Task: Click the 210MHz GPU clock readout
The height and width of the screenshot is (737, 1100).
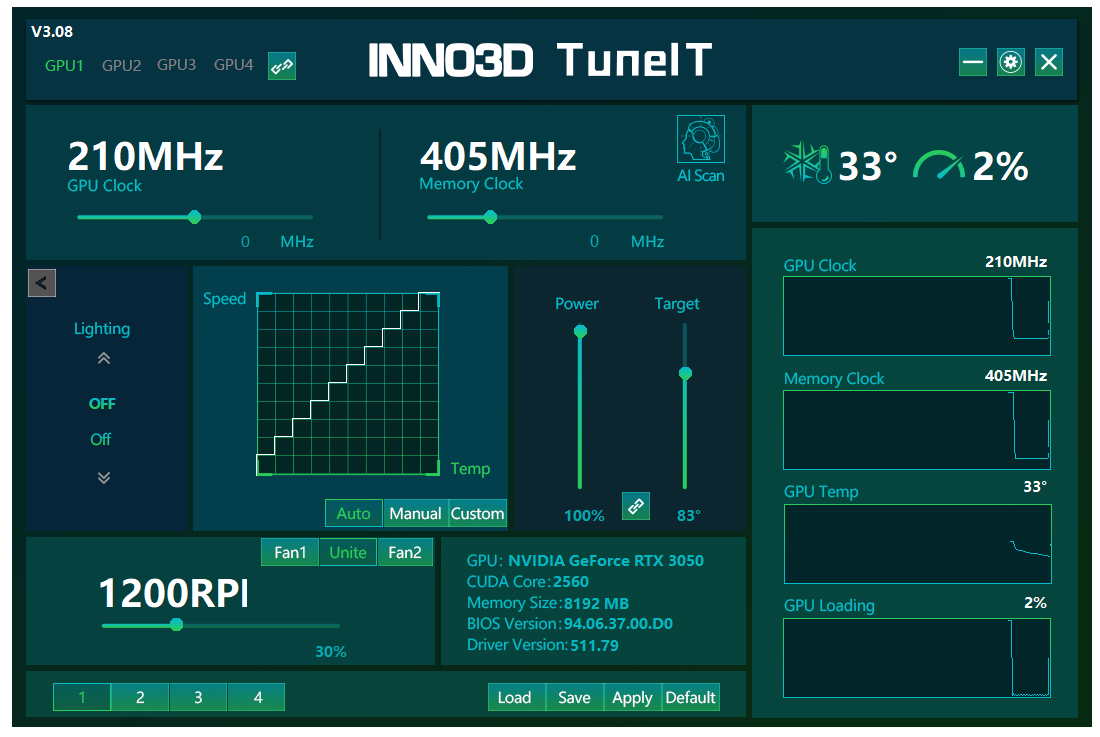Action: click(x=145, y=156)
